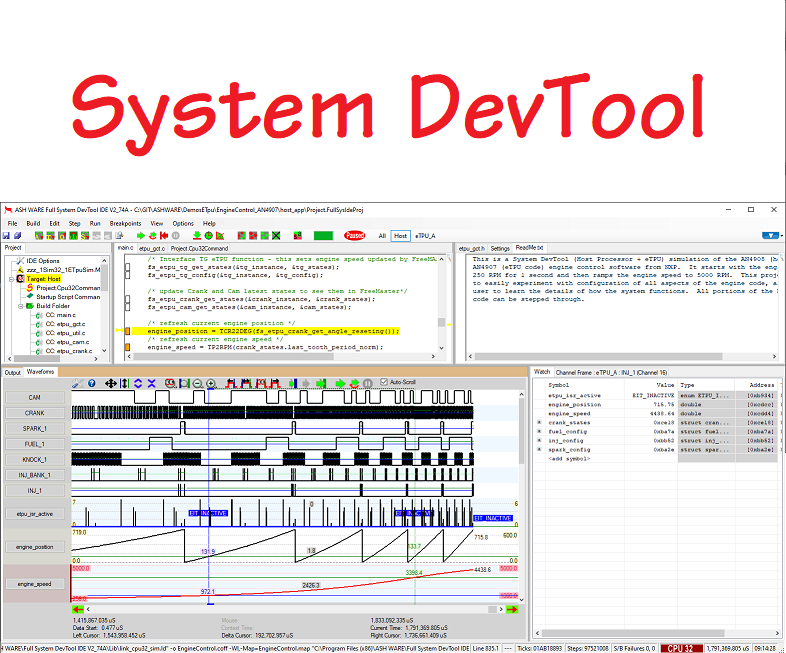The height and width of the screenshot is (653, 786).
Task: Click the save icon in main toolbar
Action: click(6, 236)
